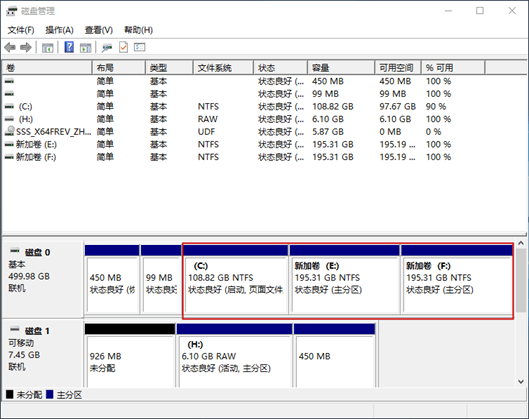This screenshot has width=529, height=419.
Task: Click the black 未分配 legend swatch
Action: [10, 394]
